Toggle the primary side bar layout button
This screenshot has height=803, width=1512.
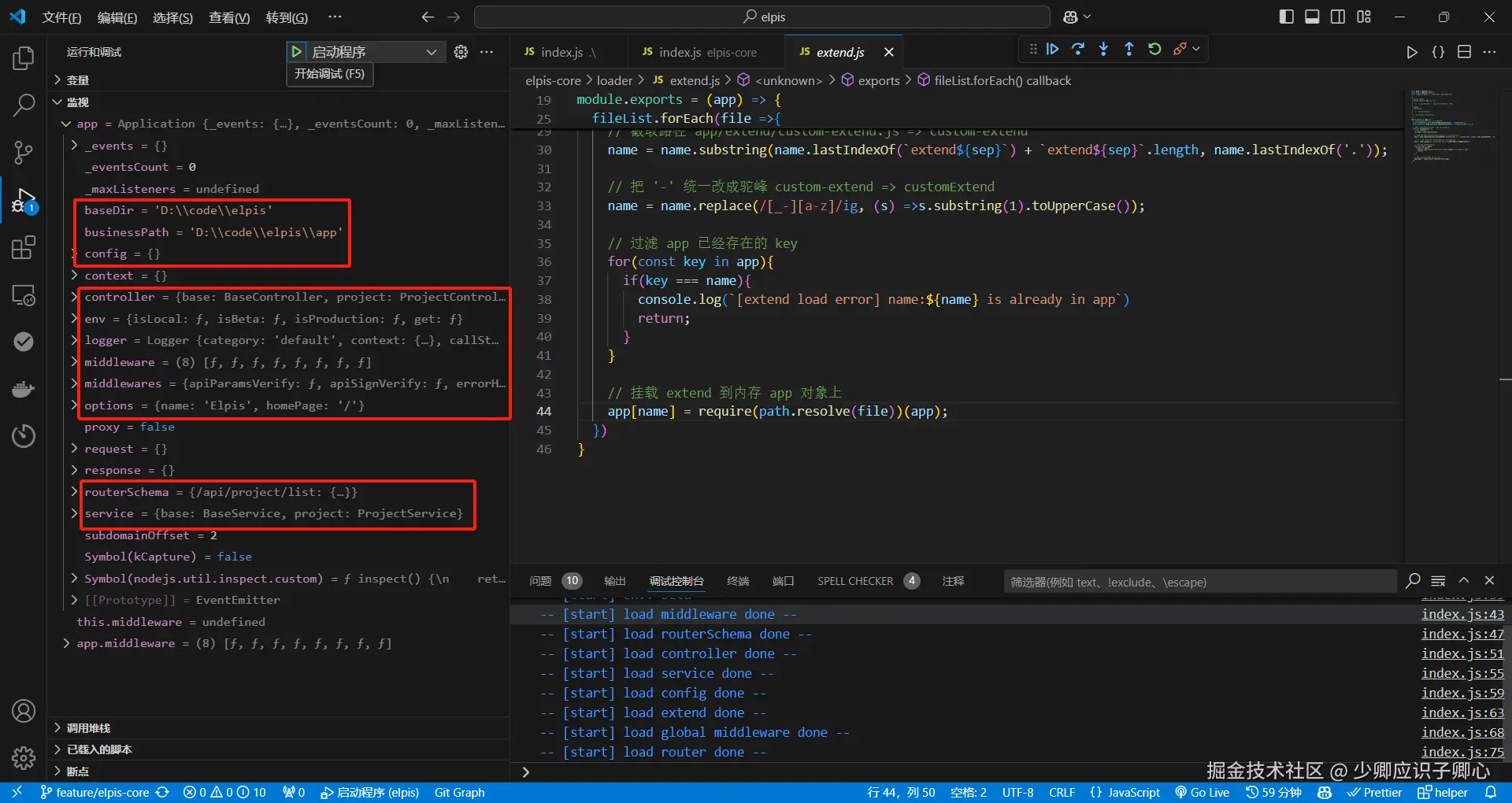point(1286,17)
